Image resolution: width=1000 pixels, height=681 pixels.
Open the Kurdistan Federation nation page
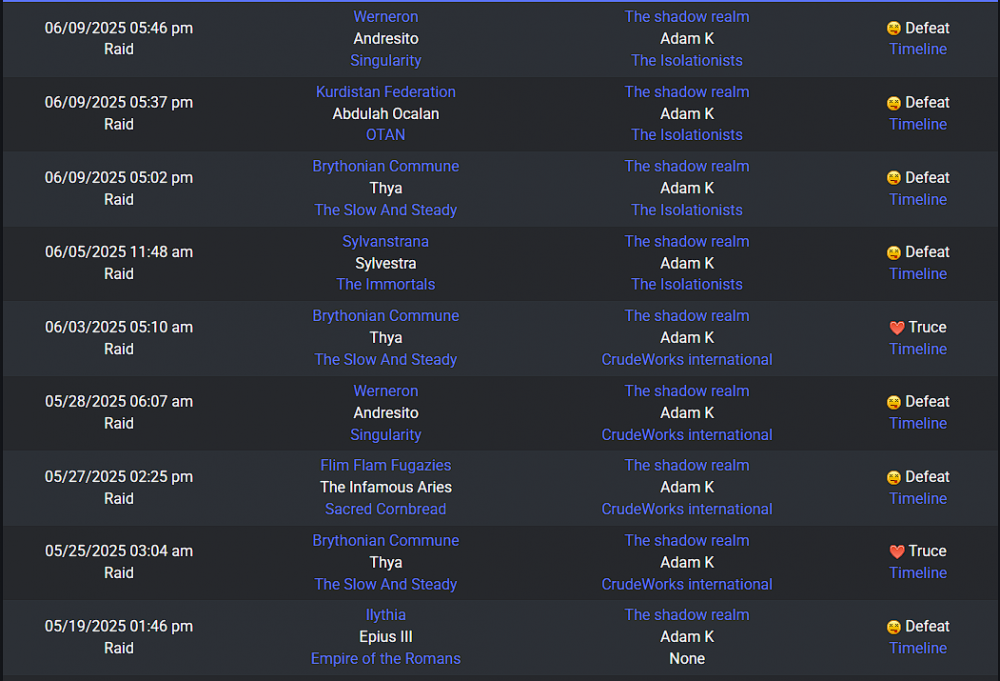(386, 92)
